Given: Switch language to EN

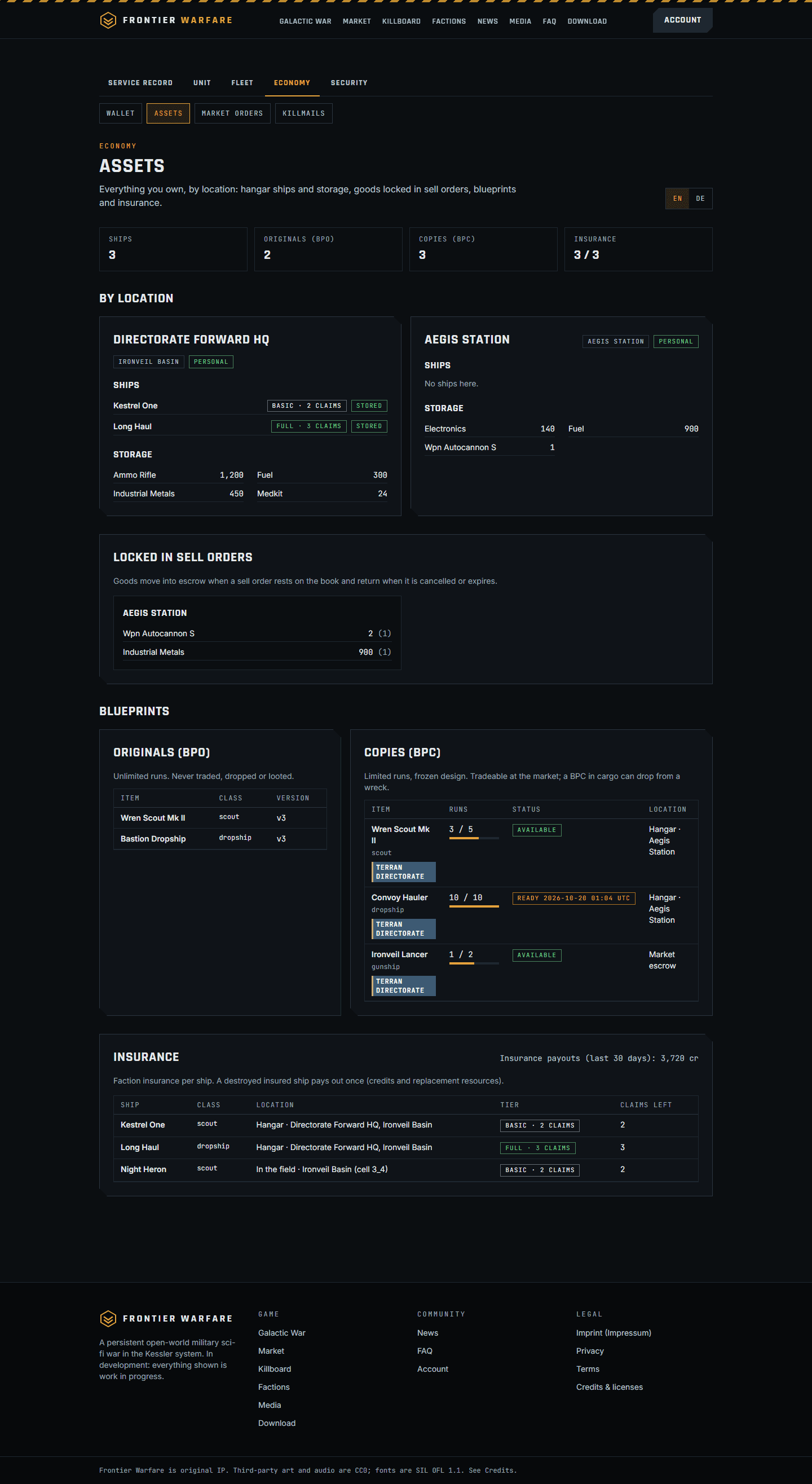Looking at the screenshot, I should pyautogui.click(x=677, y=199).
